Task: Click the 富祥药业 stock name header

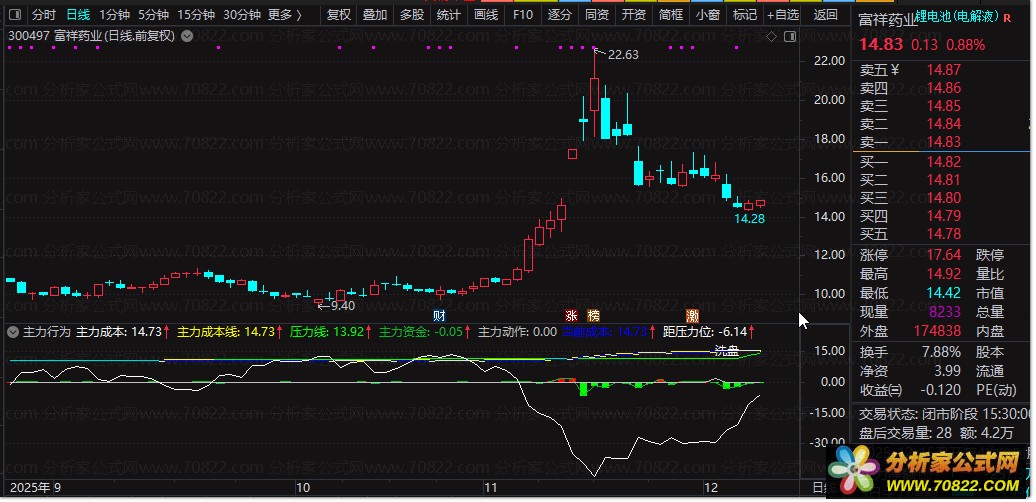Action: pos(887,20)
